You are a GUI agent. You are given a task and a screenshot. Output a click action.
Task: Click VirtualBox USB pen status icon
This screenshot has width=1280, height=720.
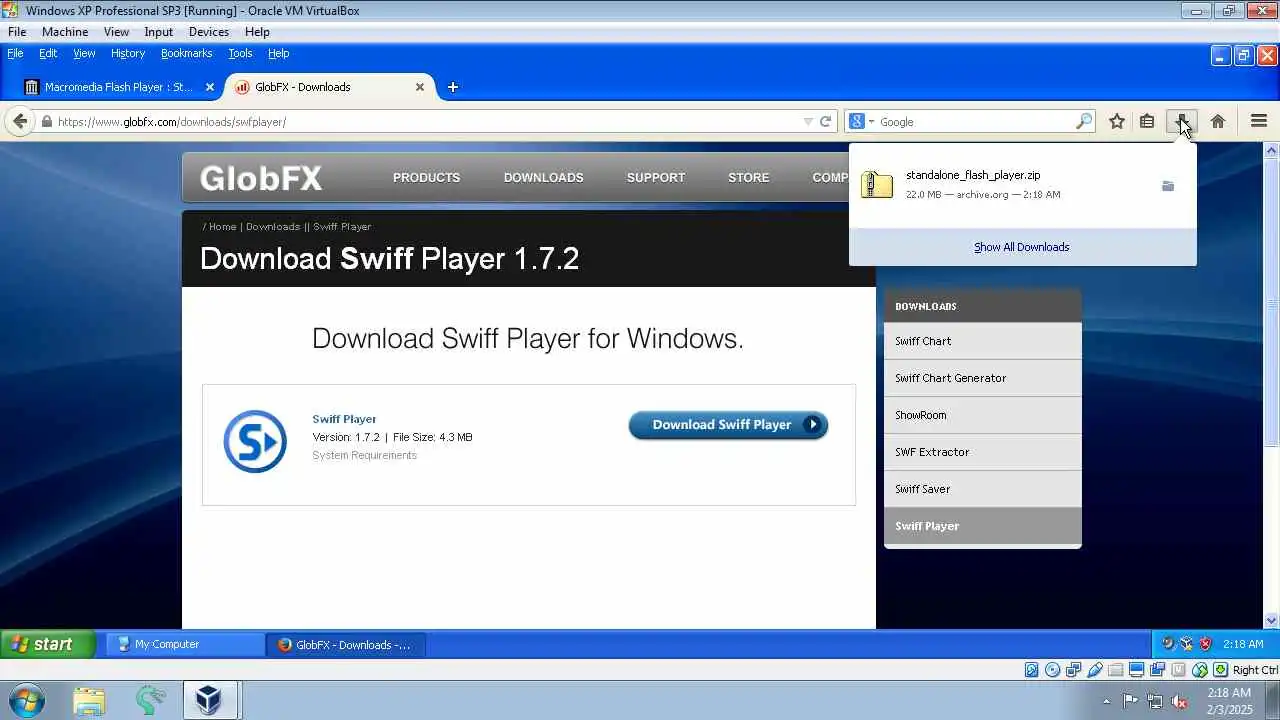pyautogui.click(x=1095, y=670)
